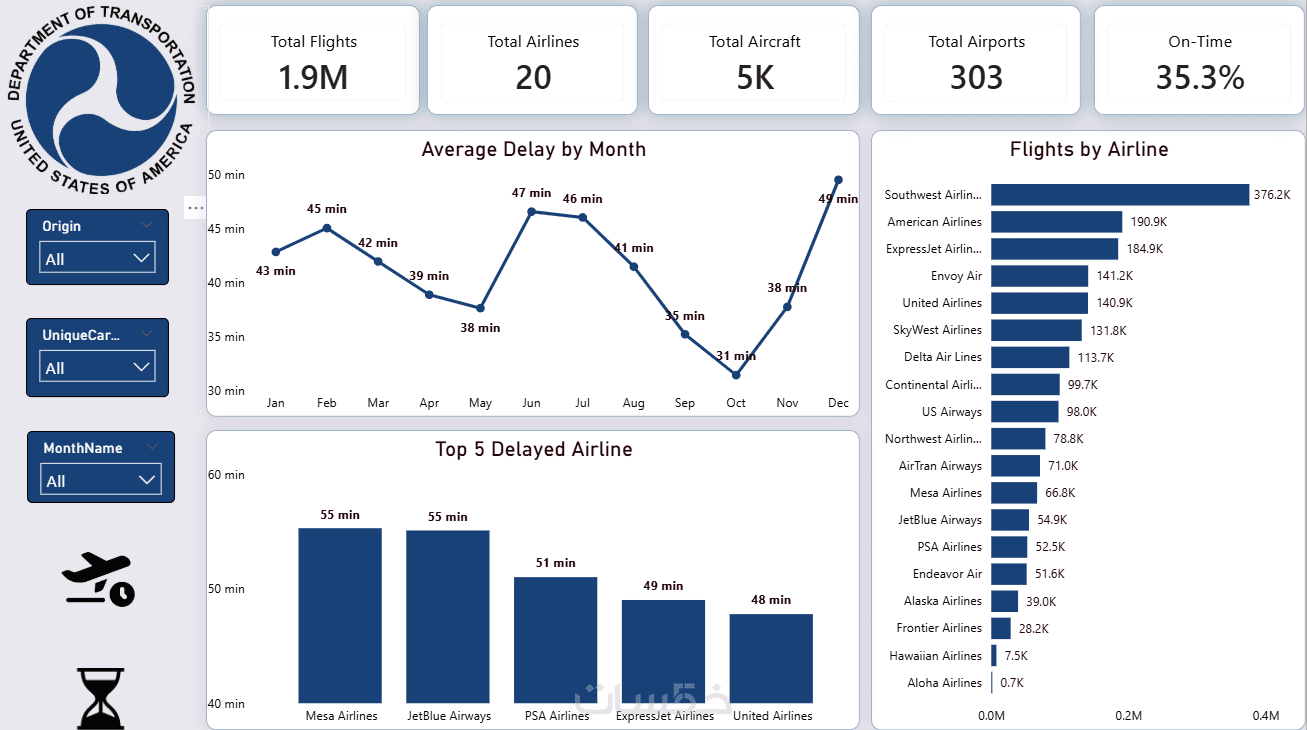Open the Origin slicer All dropdown
Image resolution: width=1307 pixels, height=730 pixels.
pyautogui.click(x=99, y=258)
